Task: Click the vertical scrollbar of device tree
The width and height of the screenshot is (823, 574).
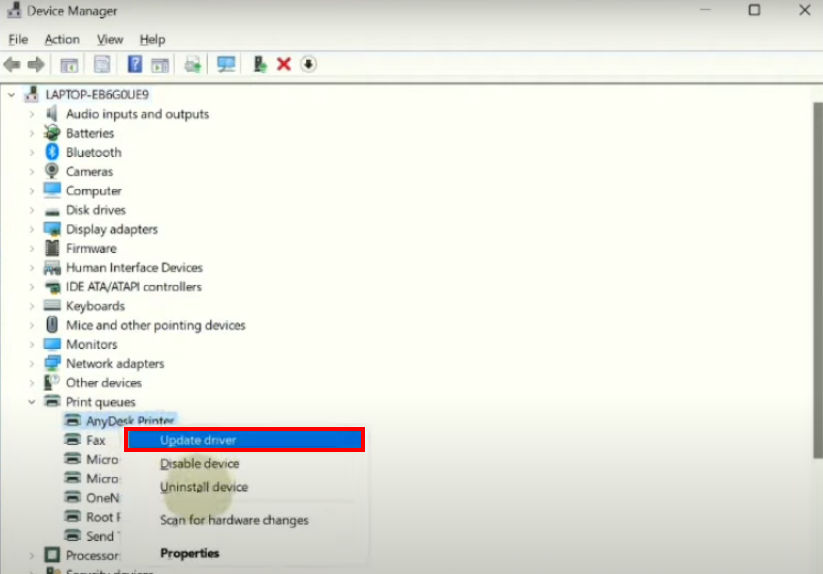Action: tap(818, 281)
